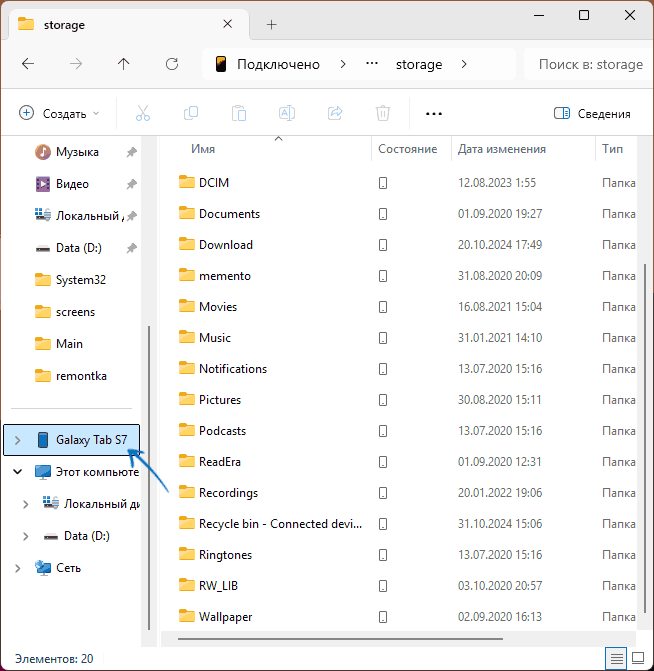Click the Cut scissors icon
654x671 pixels.
(143, 113)
